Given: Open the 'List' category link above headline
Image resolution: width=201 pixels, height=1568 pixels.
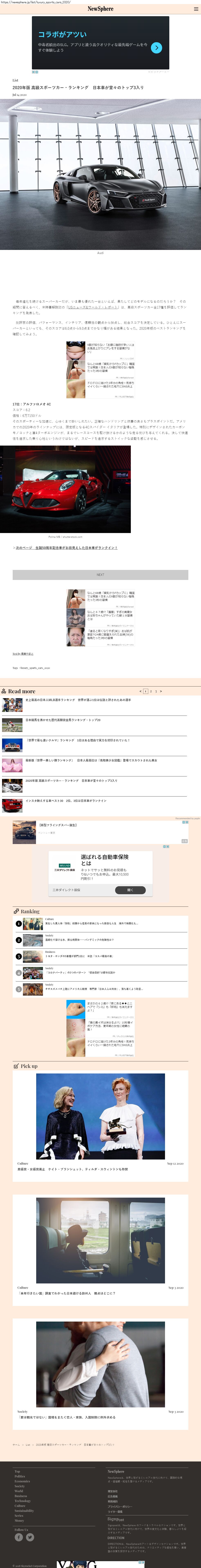Looking at the screenshot, I should [15, 80].
